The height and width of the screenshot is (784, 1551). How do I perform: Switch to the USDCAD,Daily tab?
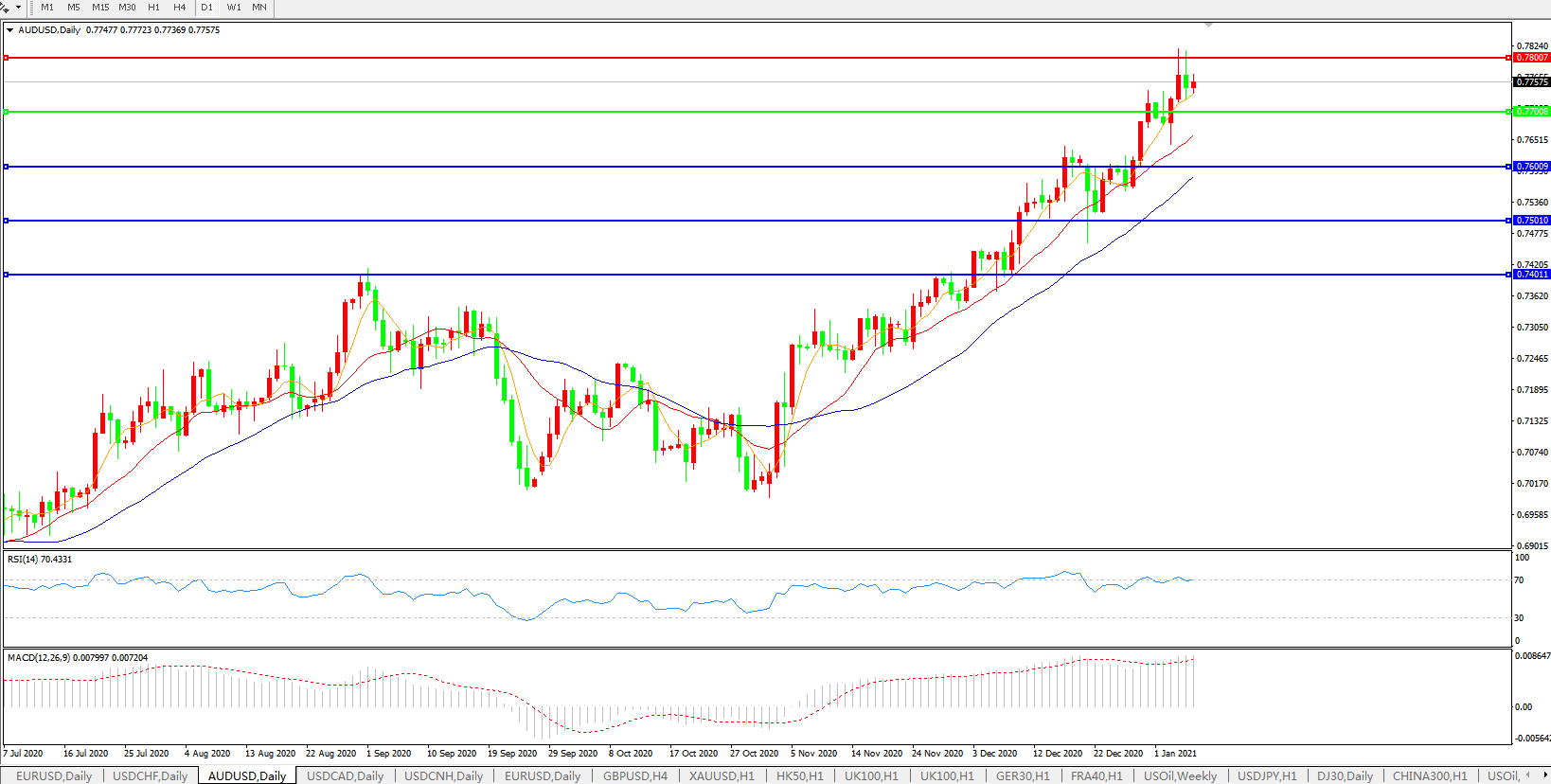pyautogui.click(x=345, y=775)
